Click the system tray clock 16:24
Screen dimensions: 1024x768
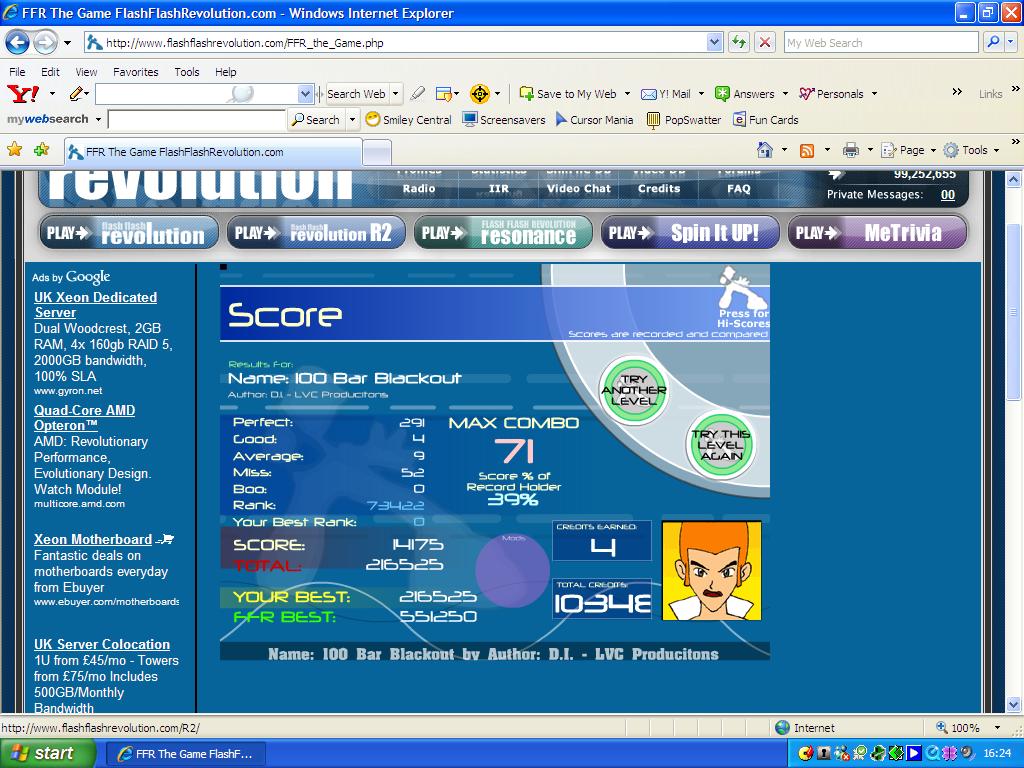coord(997,754)
